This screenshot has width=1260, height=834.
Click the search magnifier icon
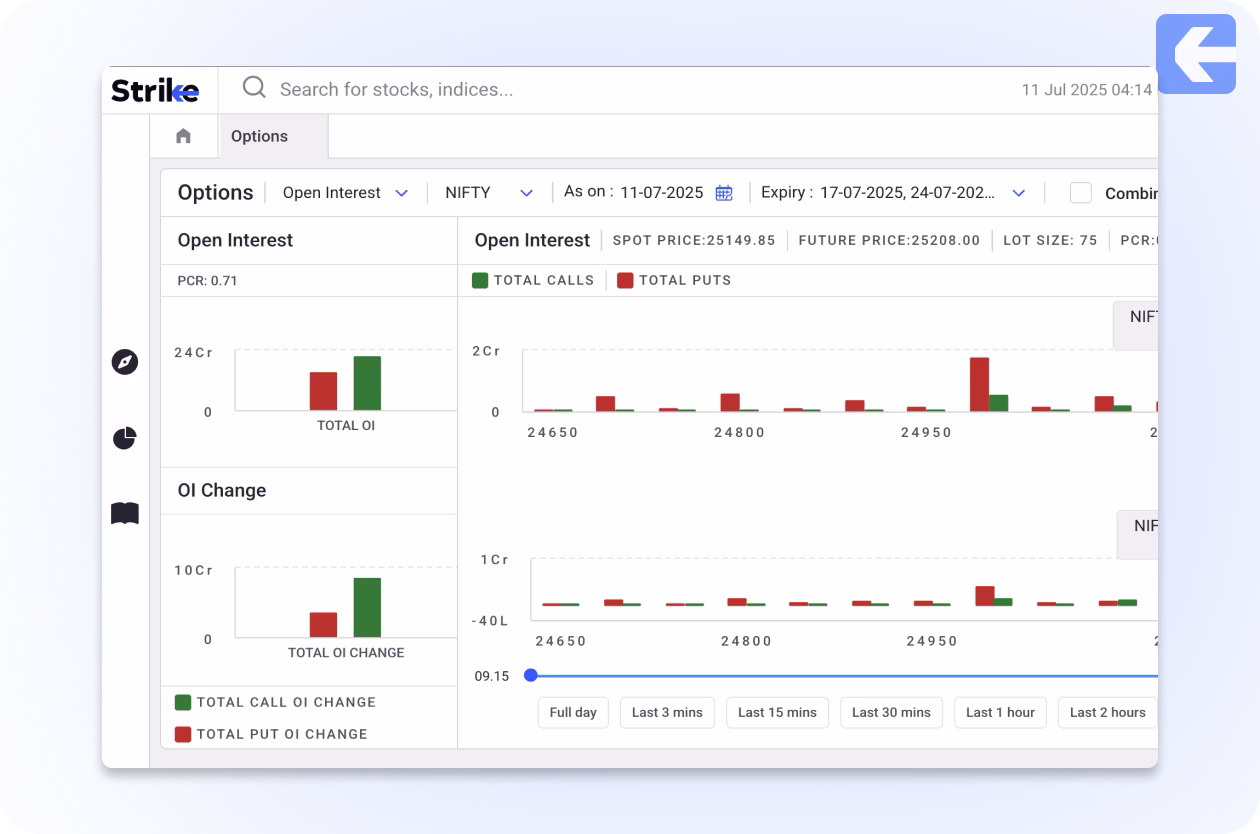tap(254, 88)
